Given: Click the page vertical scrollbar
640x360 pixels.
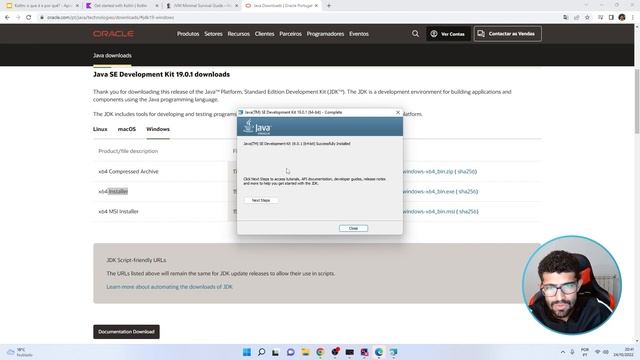Looking at the screenshot, I should tap(637, 101).
